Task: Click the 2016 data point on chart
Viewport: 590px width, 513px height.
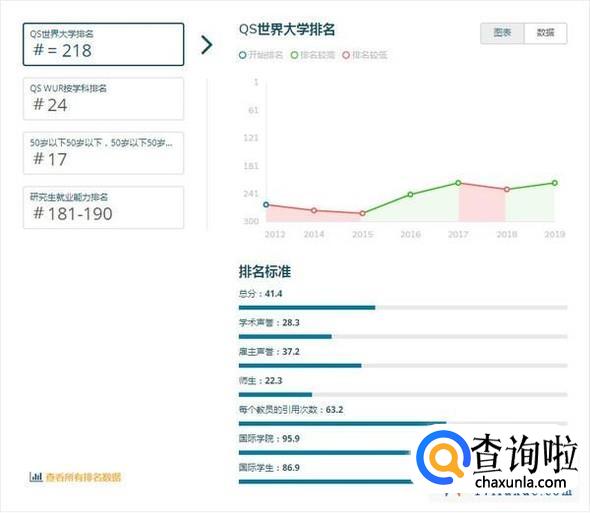Action: pyautogui.click(x=411, y=195)
